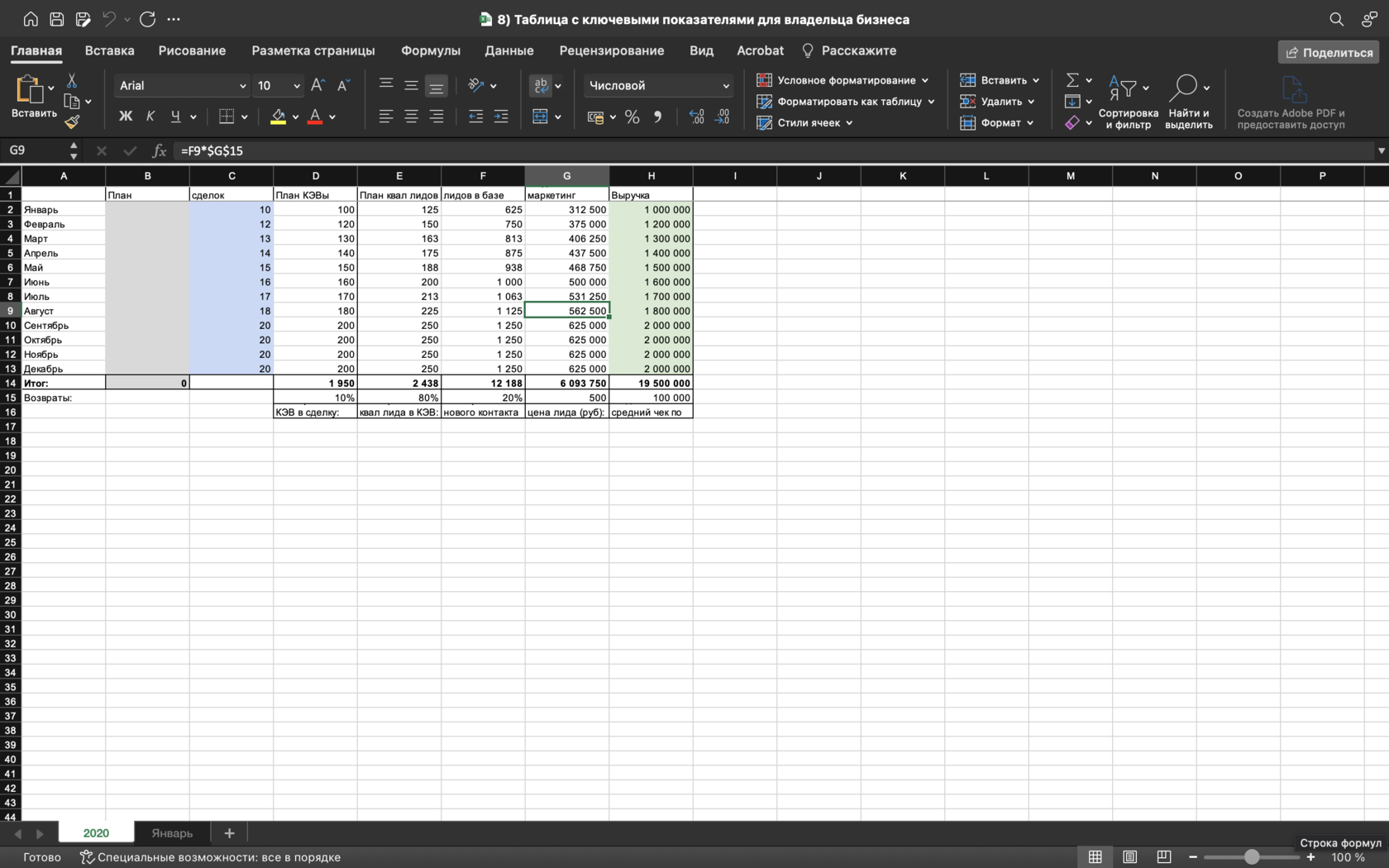Click the percent style icon

(632, 117)
